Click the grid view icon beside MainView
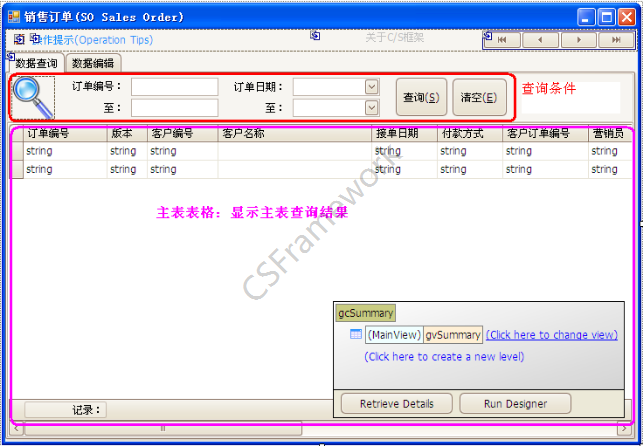643x446 pixels. coord(356,334)
